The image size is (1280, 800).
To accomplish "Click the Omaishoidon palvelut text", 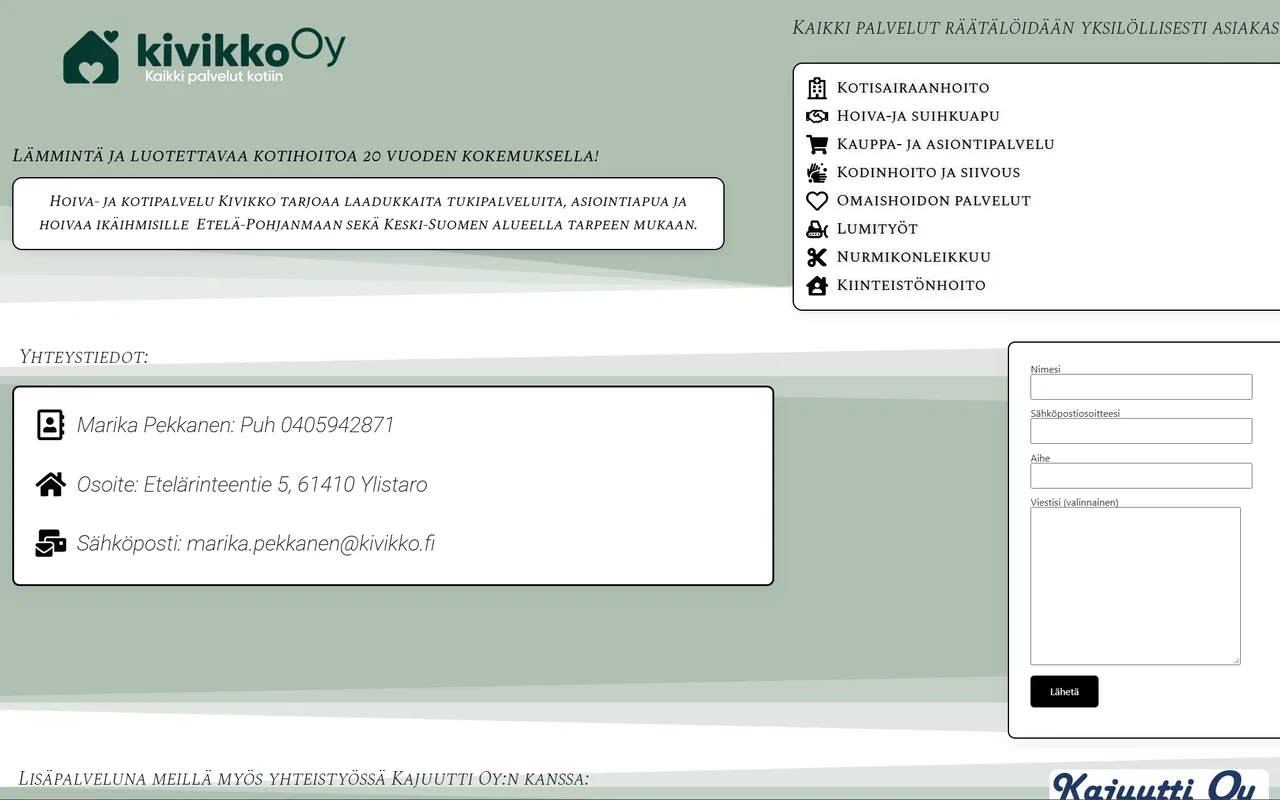I will [x=933, y=201].
